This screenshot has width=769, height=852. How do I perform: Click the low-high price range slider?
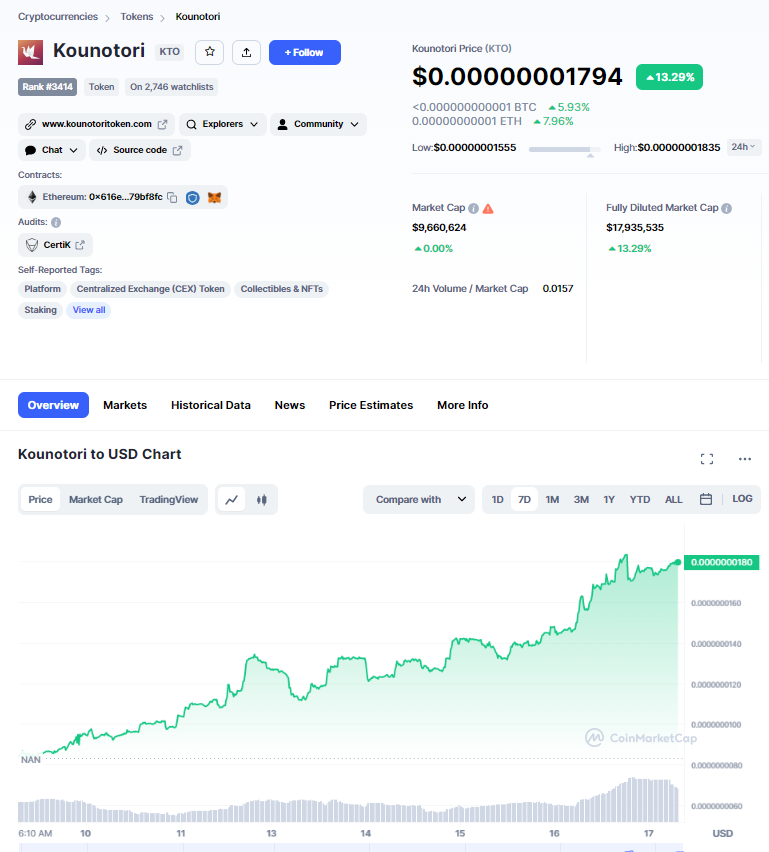tap(565, 149)
